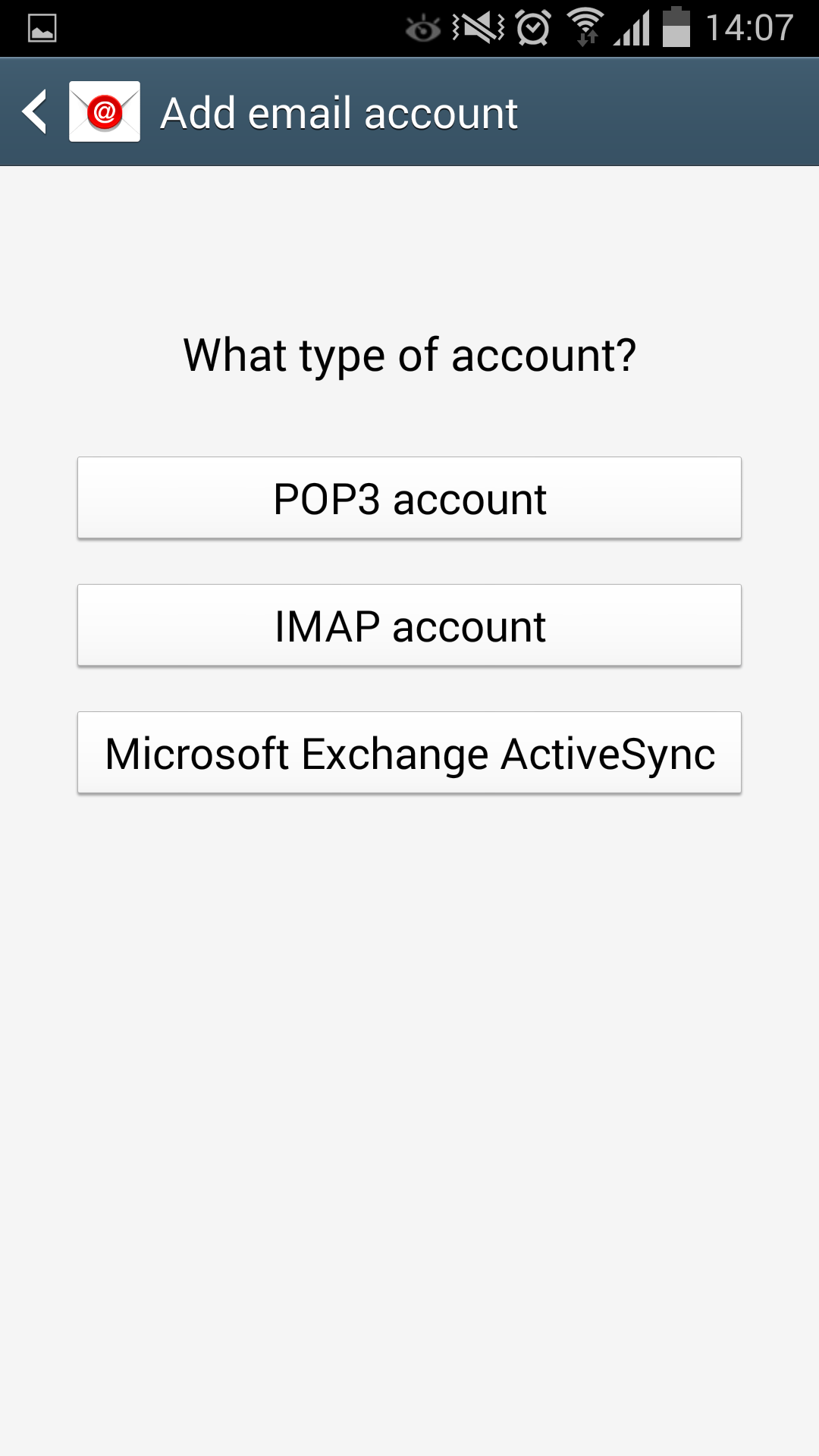Tap the word "ActiveSync" on third button
The width and height of the screenshot is (819, 1456).
608,755
